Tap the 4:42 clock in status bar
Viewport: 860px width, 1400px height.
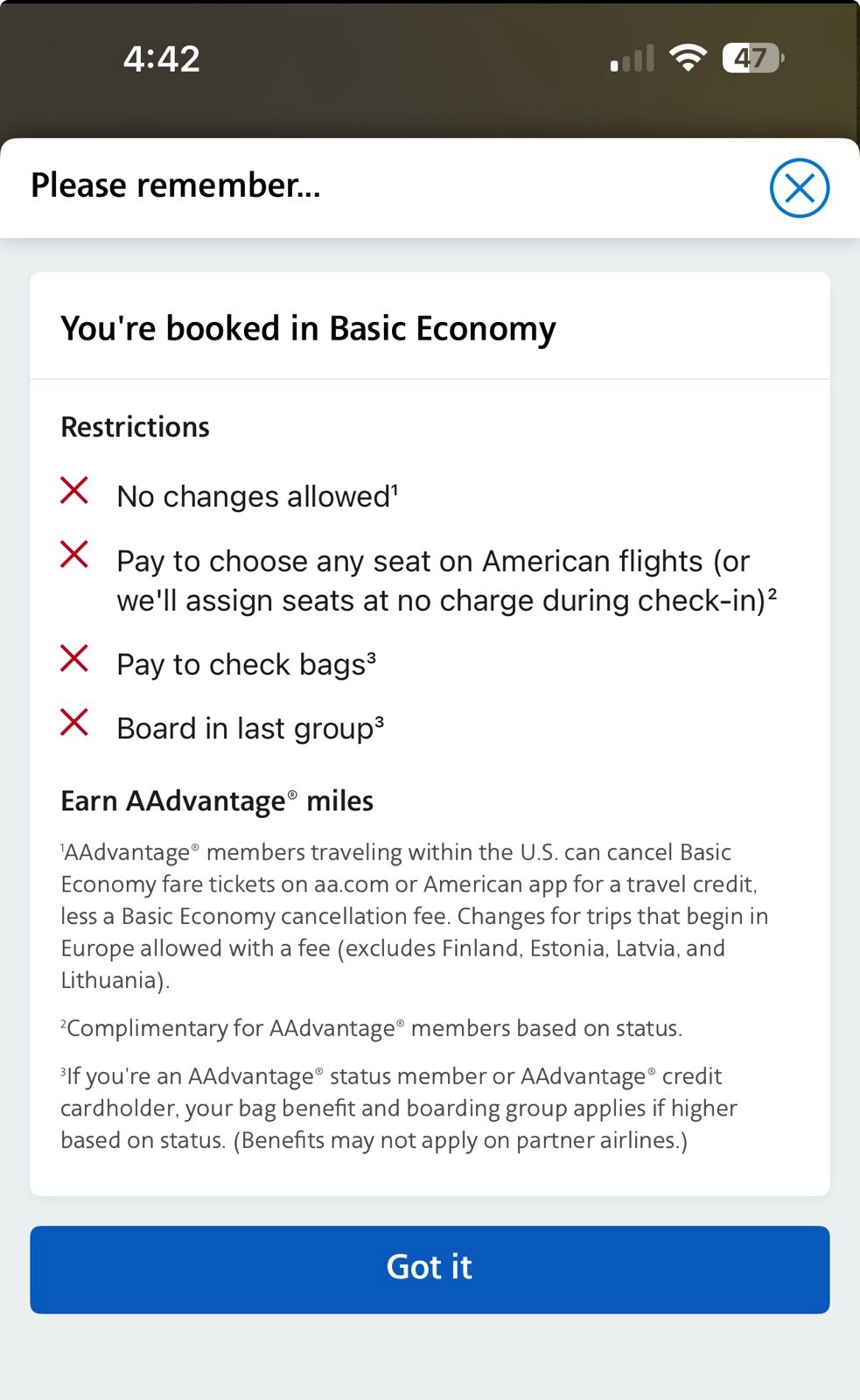[x=162, y=59]
